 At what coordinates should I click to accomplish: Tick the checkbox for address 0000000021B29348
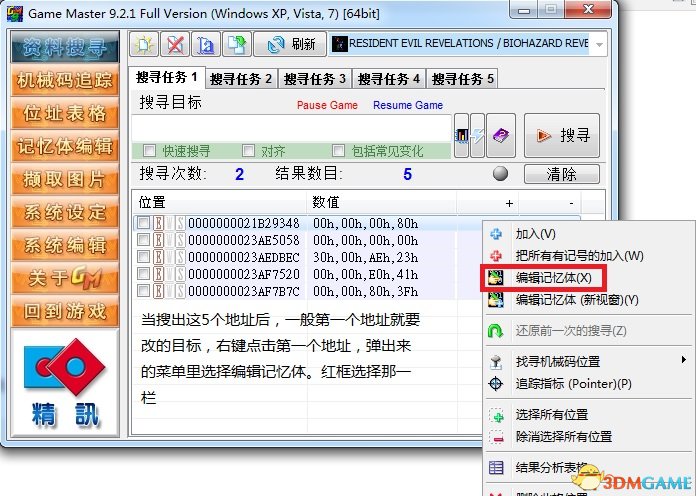pos(143,223)
